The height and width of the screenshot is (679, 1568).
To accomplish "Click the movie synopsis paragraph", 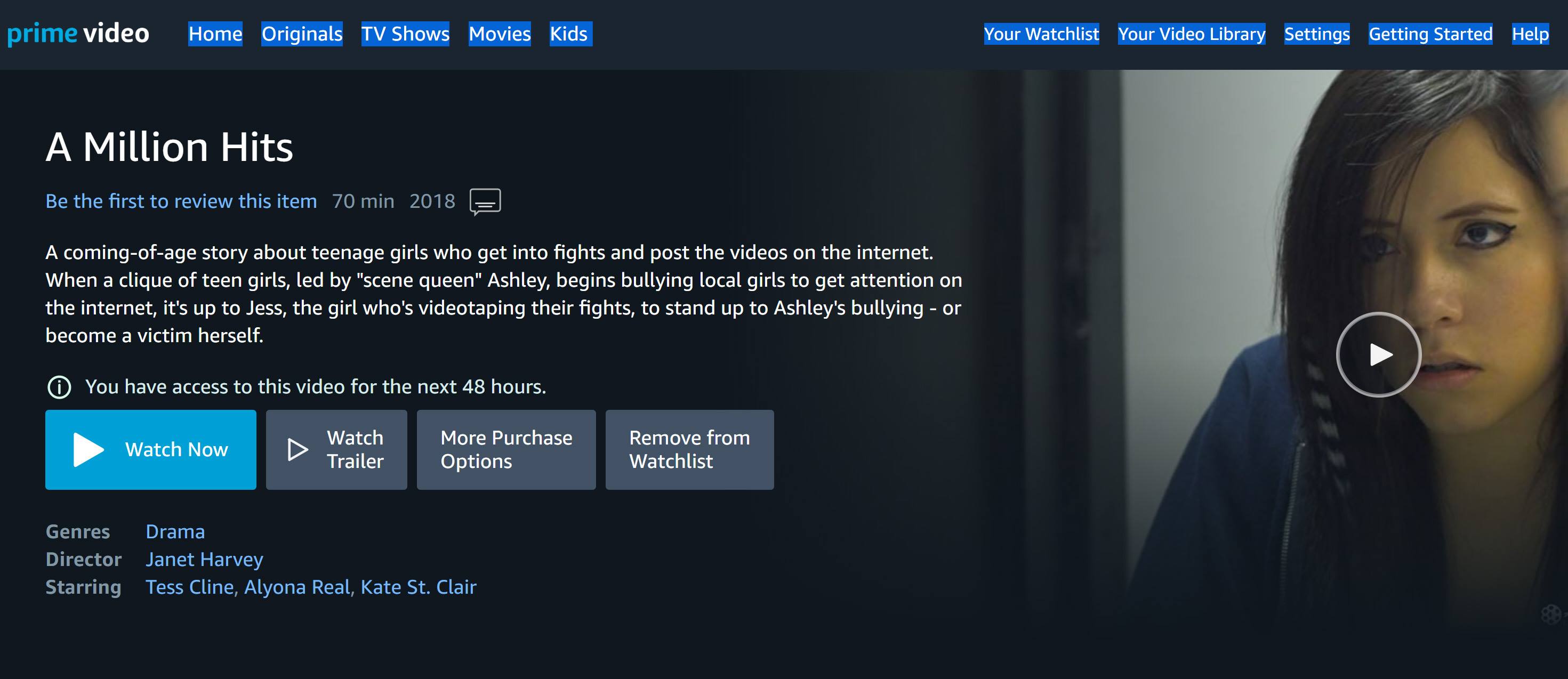I will click(x=504, y=294).
